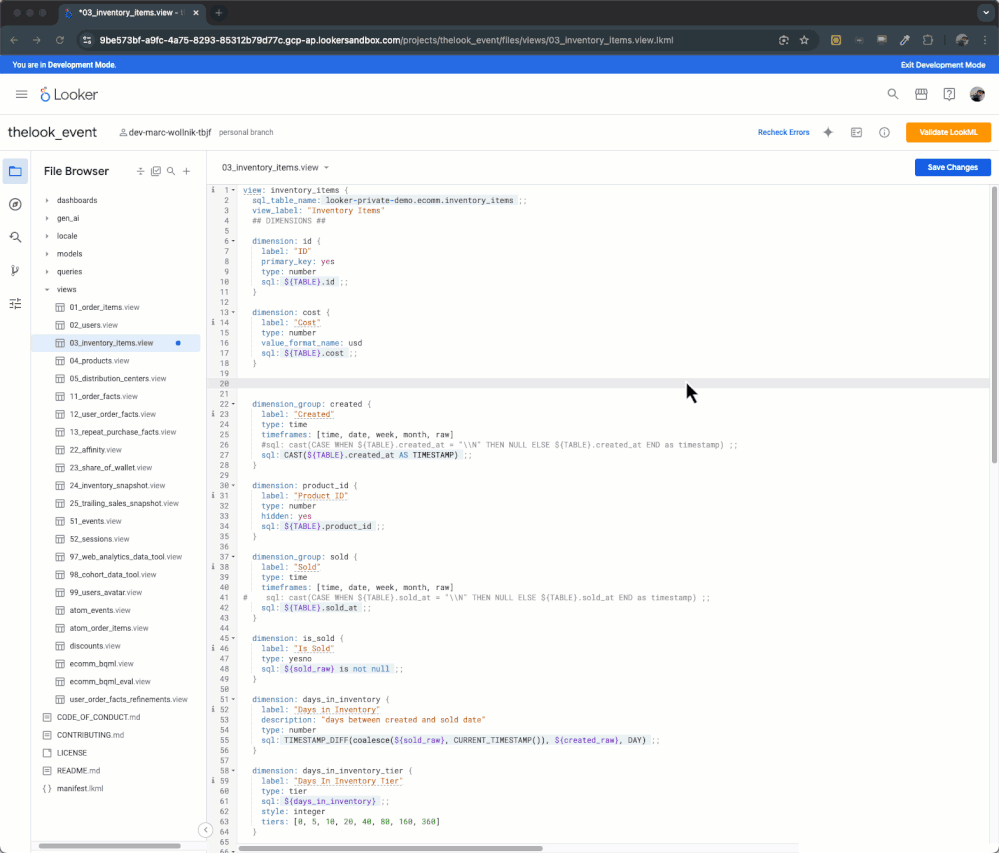Open browser extensions puzzle icon
This screenshot has width=999, height=853.
point(928,40)
